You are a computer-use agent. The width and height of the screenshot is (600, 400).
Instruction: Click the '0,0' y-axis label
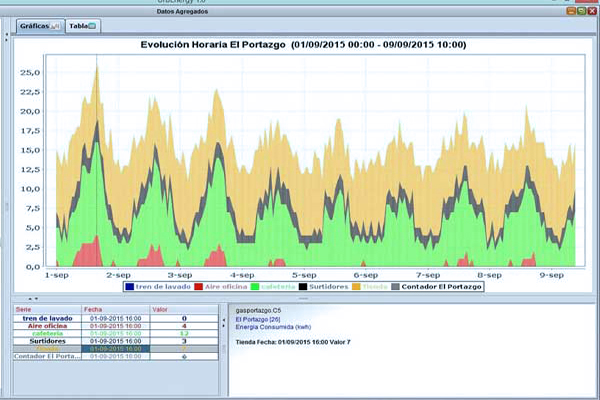(33, 267)
